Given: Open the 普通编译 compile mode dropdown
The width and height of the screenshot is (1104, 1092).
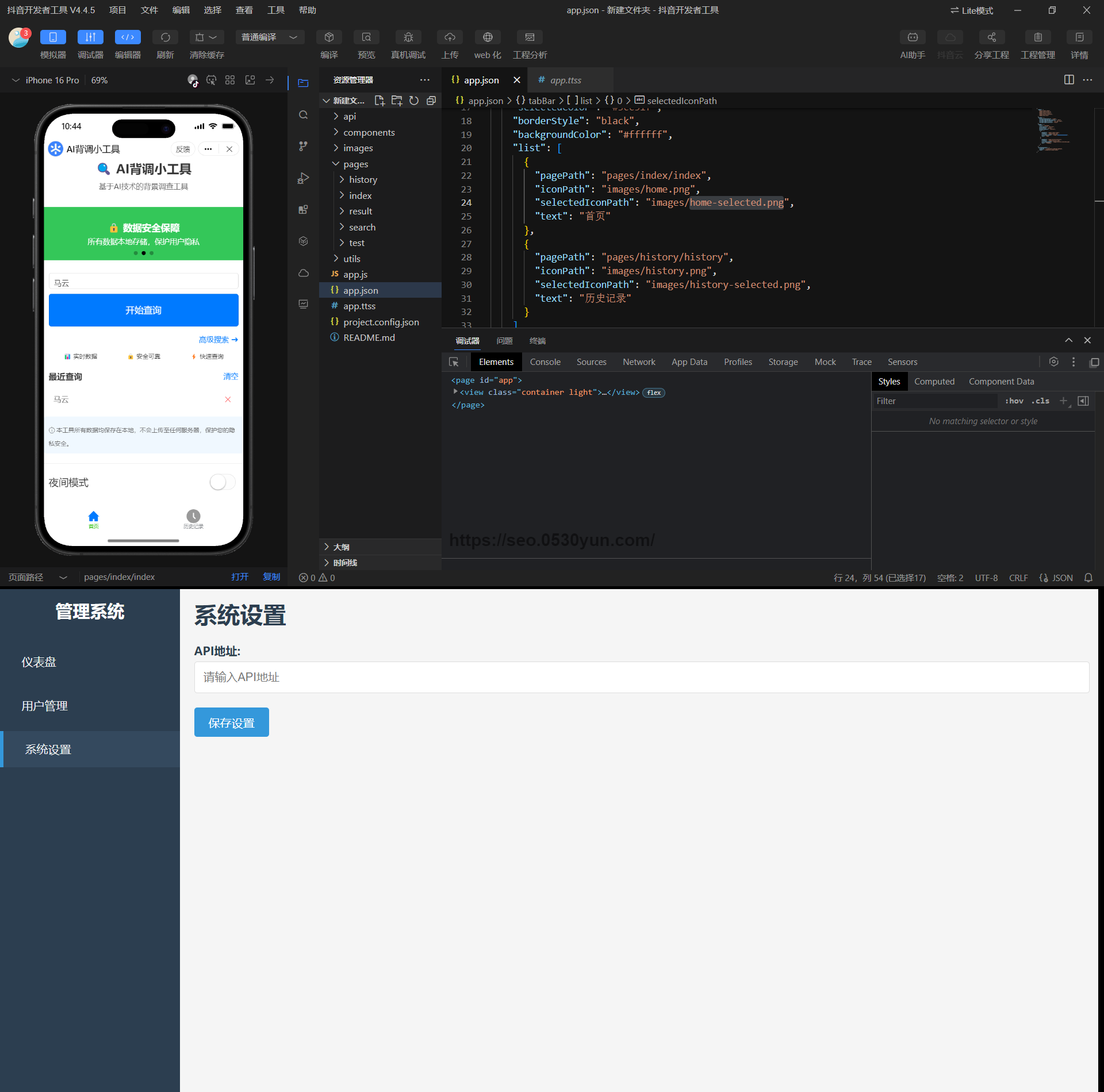Looking at the screenshot, I should (269, 37).
